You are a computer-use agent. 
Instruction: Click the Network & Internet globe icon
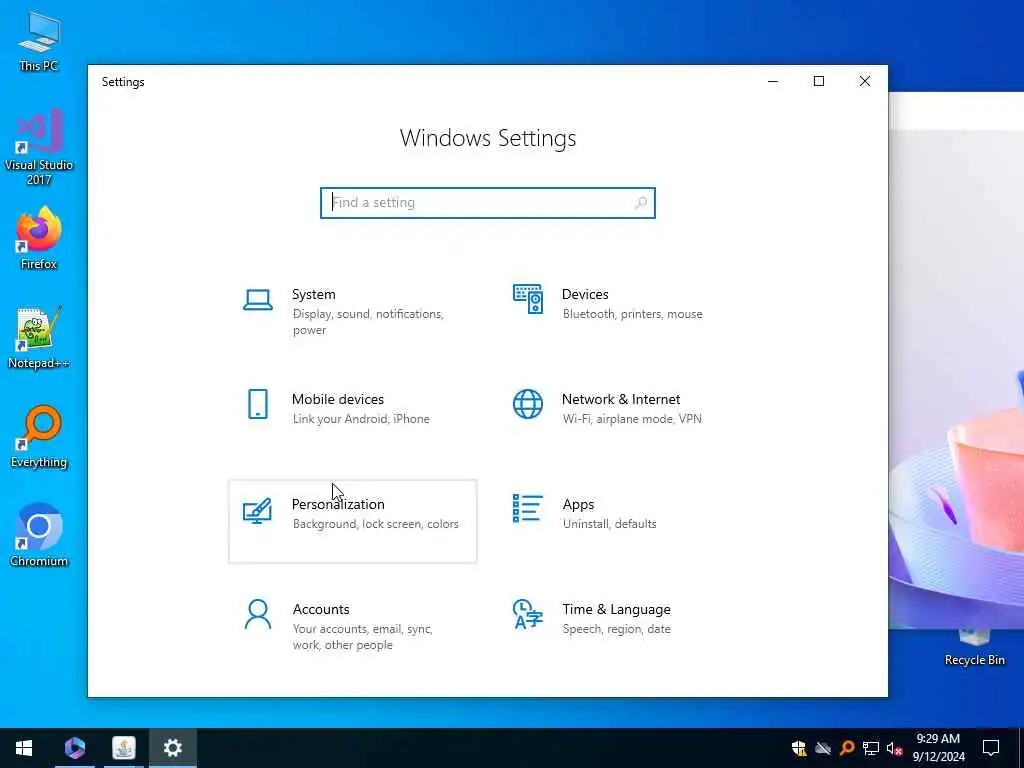(x=528, y=404)
